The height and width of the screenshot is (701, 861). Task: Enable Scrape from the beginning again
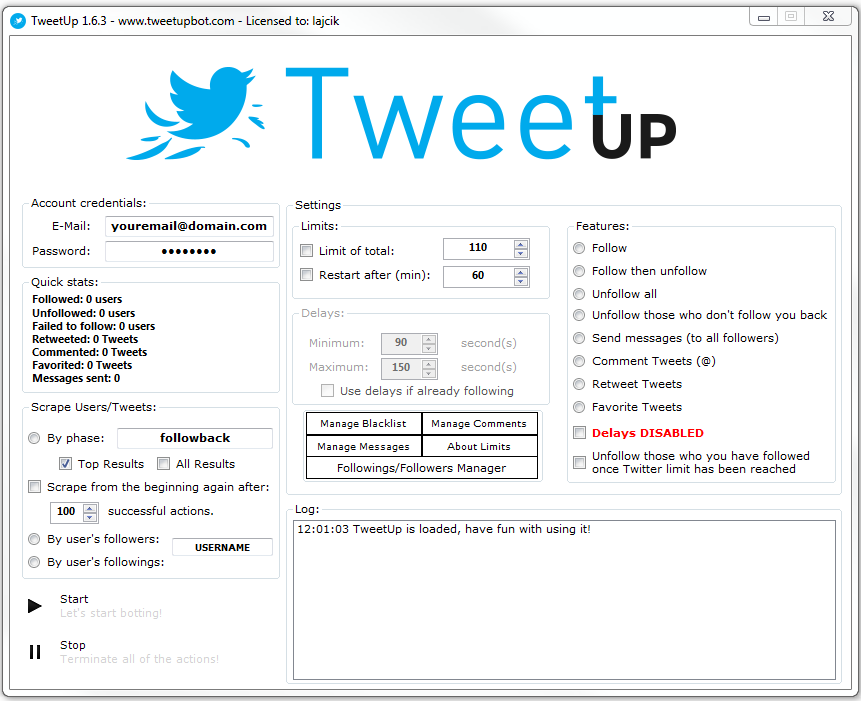tap(34, 487)
